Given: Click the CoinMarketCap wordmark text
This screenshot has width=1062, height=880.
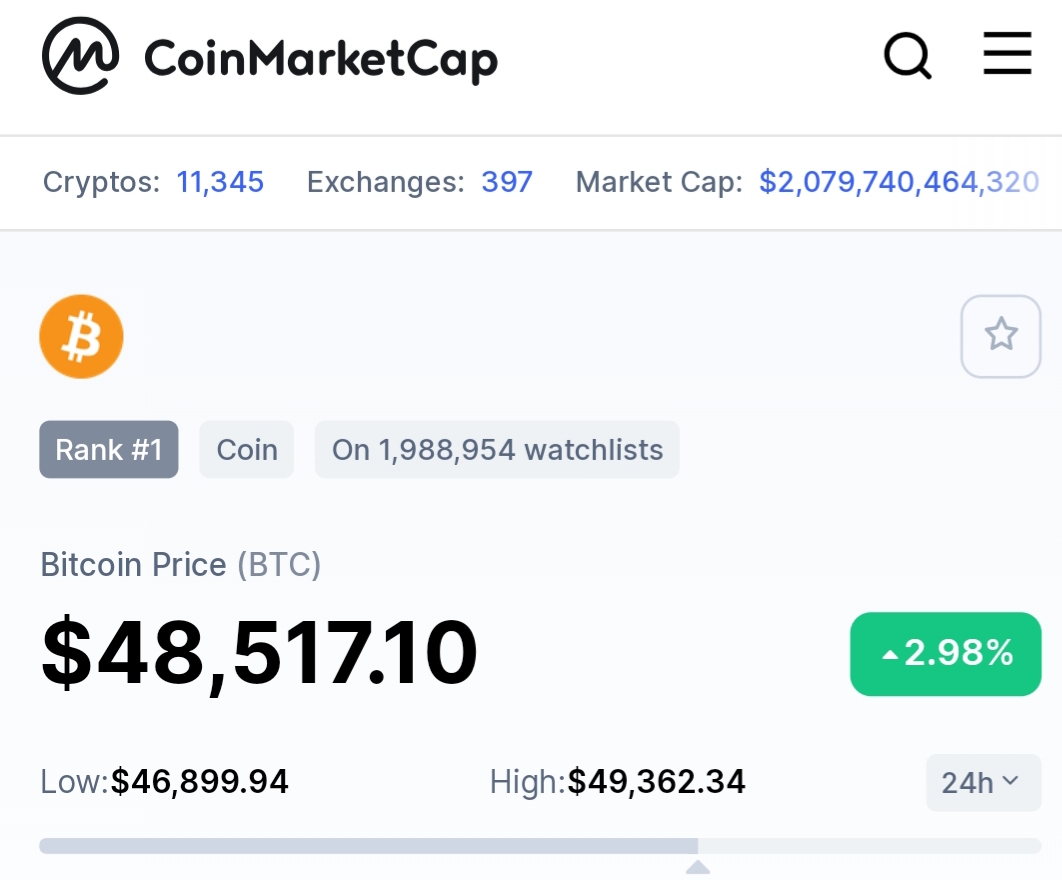Looking at the screenshot, I should click(x=321, y=60).
